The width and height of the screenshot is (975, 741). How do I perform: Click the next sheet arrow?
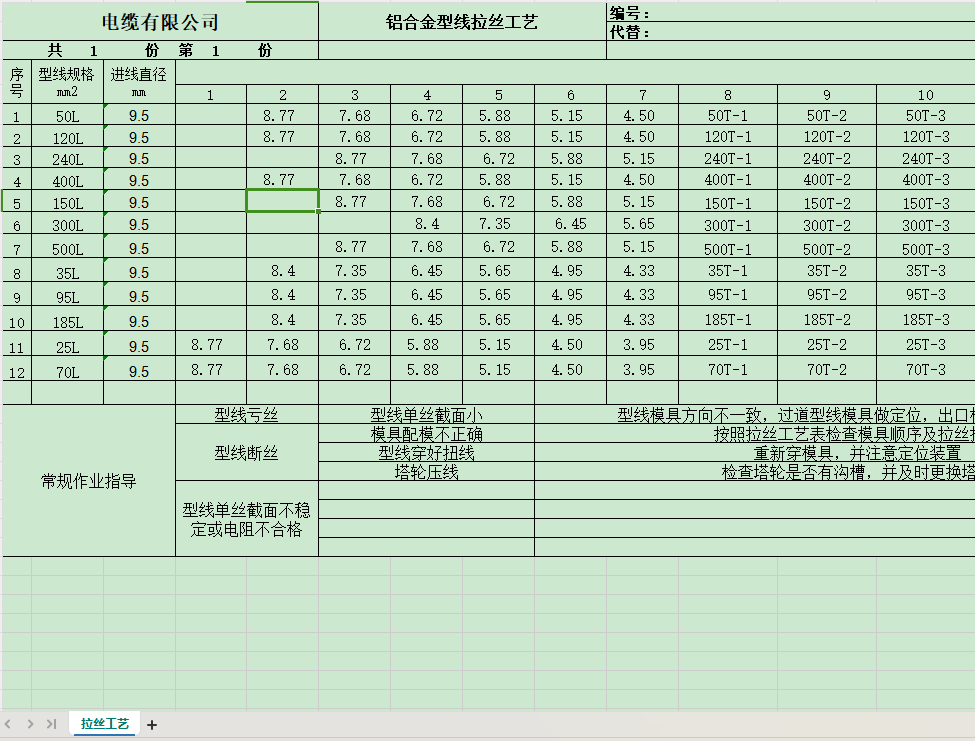(30, 724)
